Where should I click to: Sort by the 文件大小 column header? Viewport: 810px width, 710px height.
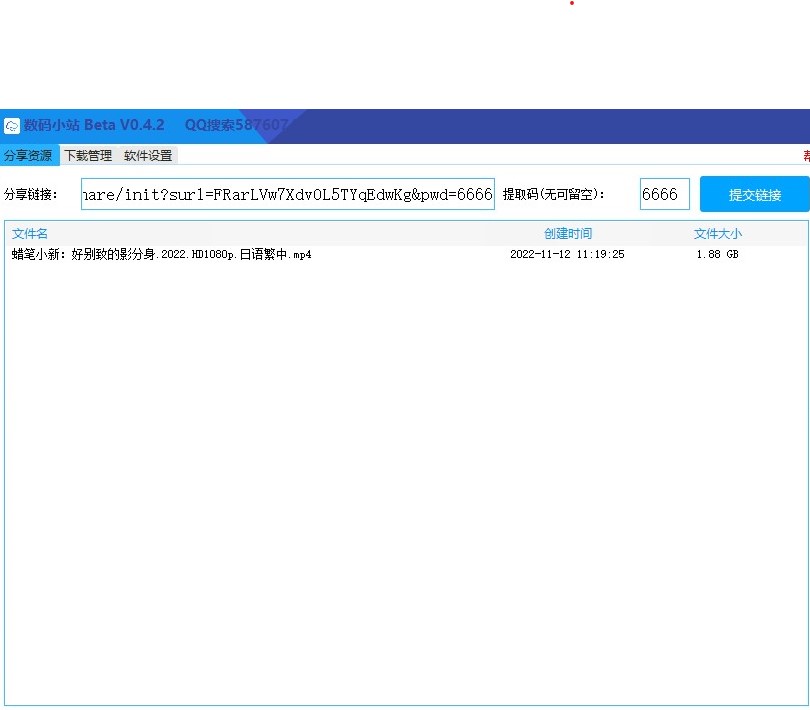click(x=718, y=234)
